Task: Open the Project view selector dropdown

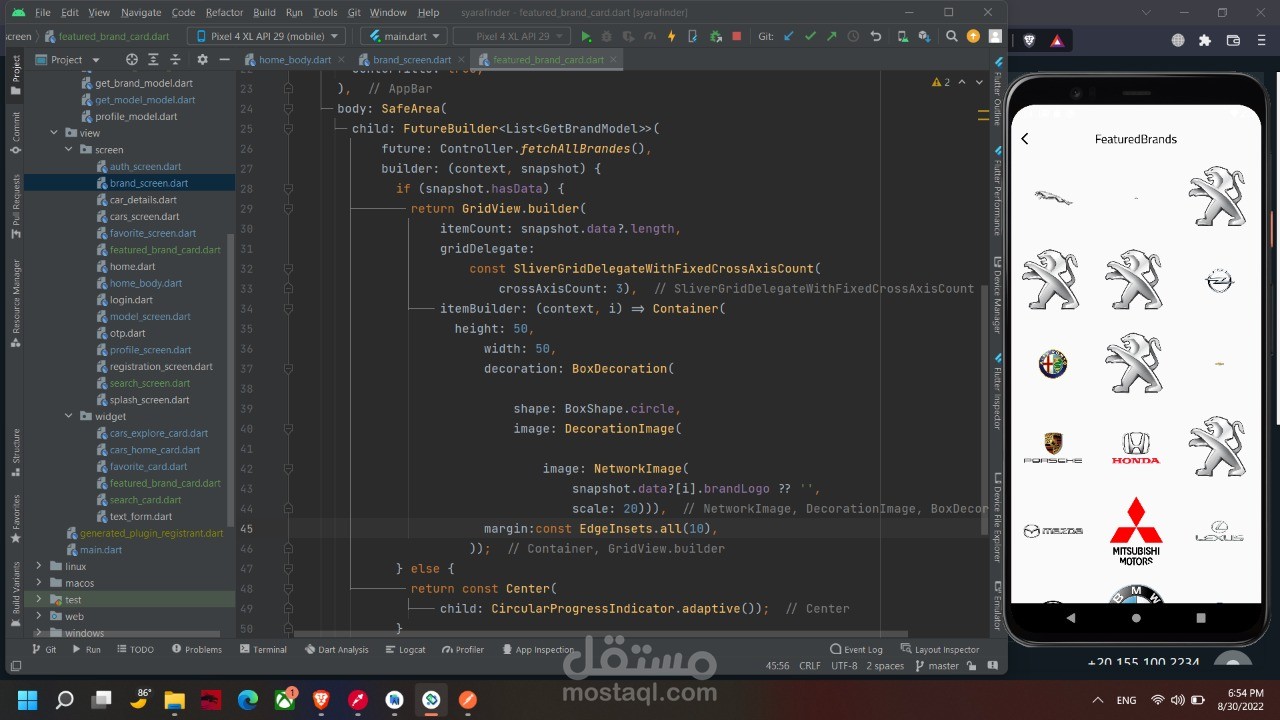Action: (68, 59)
